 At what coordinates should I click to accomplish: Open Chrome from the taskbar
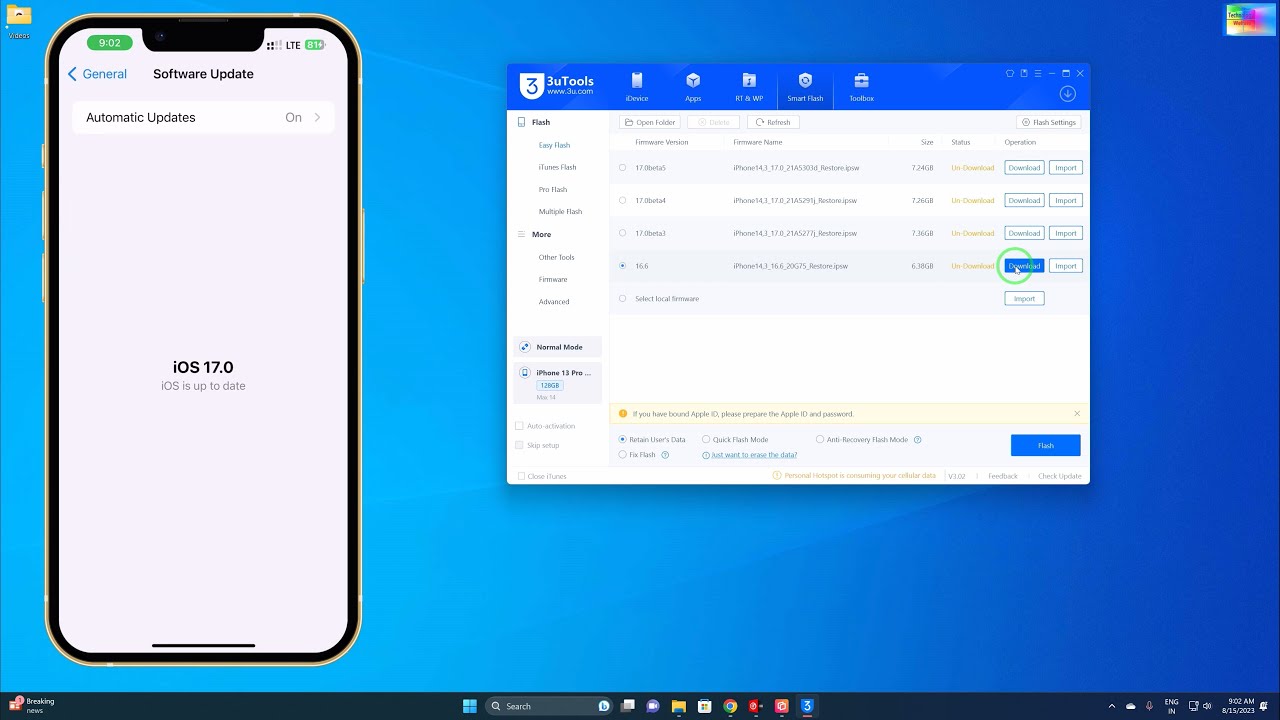point(730,706)
